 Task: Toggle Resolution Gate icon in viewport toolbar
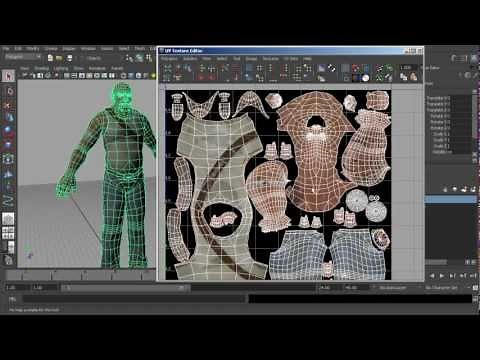tap(82, 76)
